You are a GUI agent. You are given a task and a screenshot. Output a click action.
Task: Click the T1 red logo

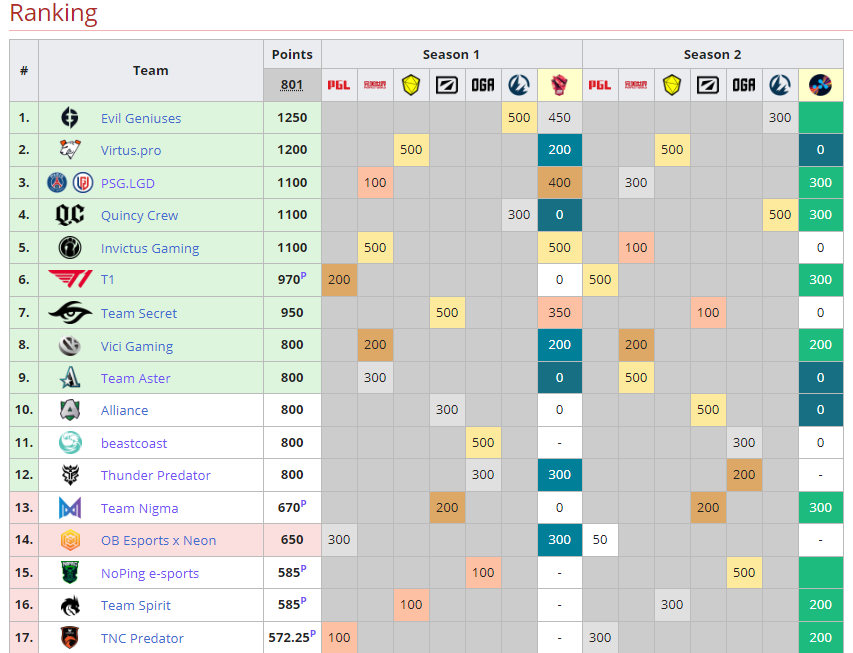[70, 279]
